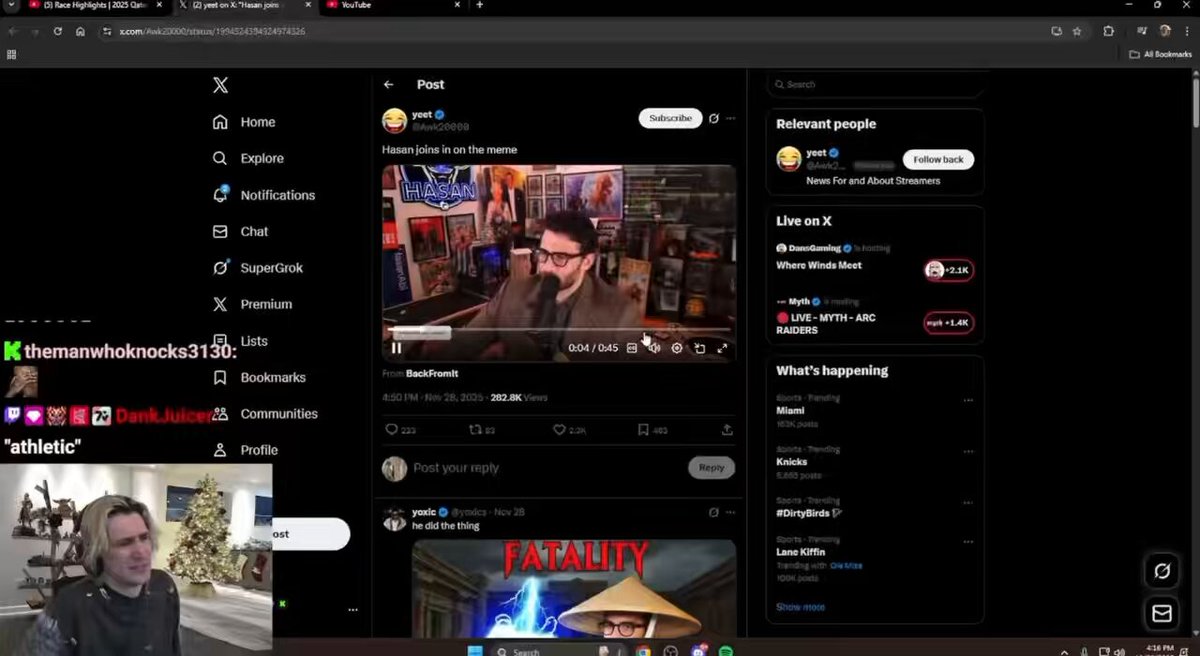Toggle video captions
This screenshot has width=1200, height=656.
click(632, 348)
